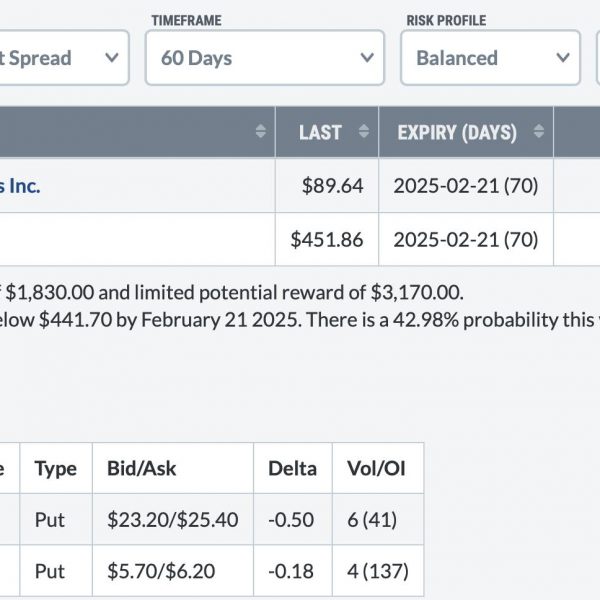Sort by the EXPIRY (DAYS) column arrows

tap(538, 132)
